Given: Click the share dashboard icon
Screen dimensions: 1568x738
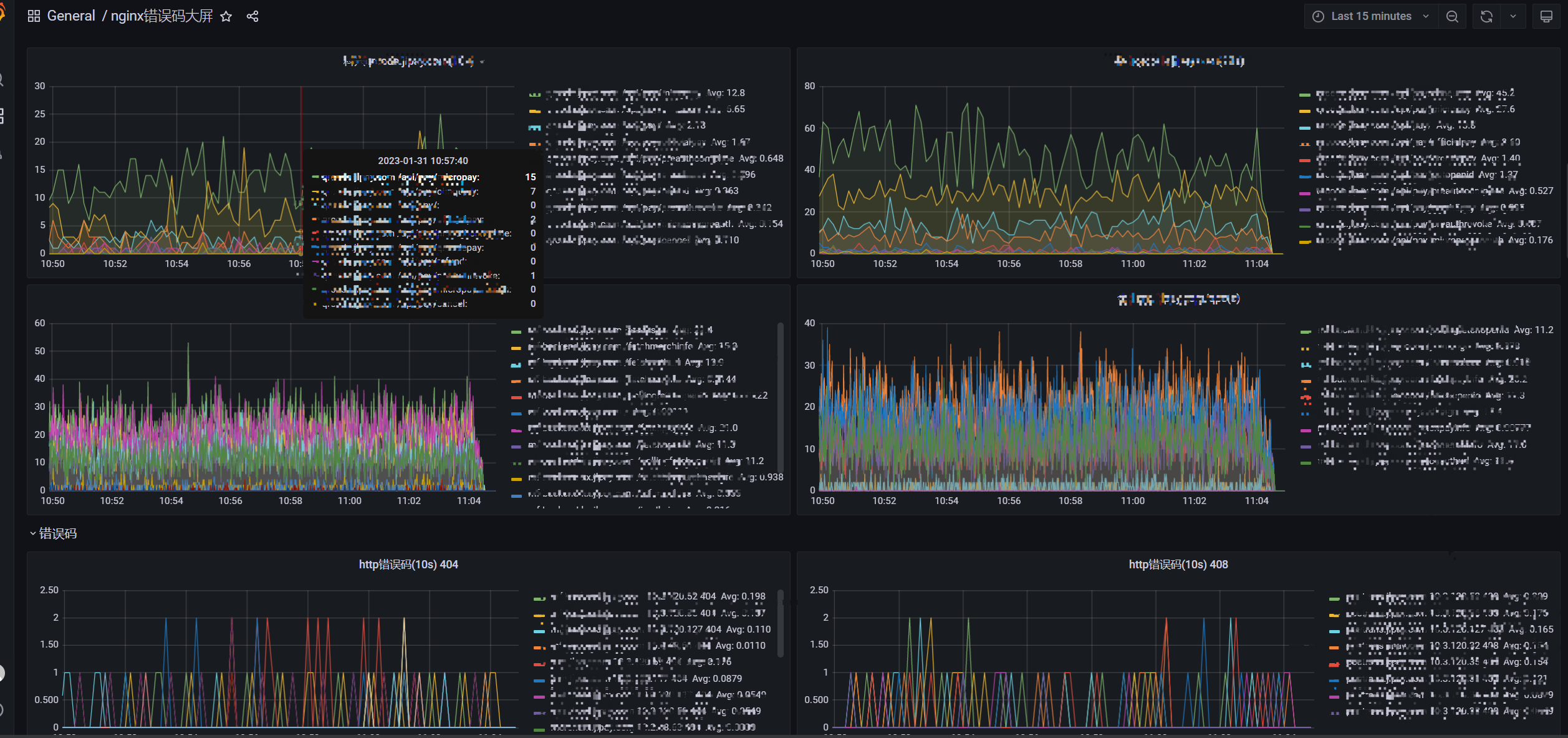Looking at the screenshot, I should pyautogui.click(x=253, y=16).
